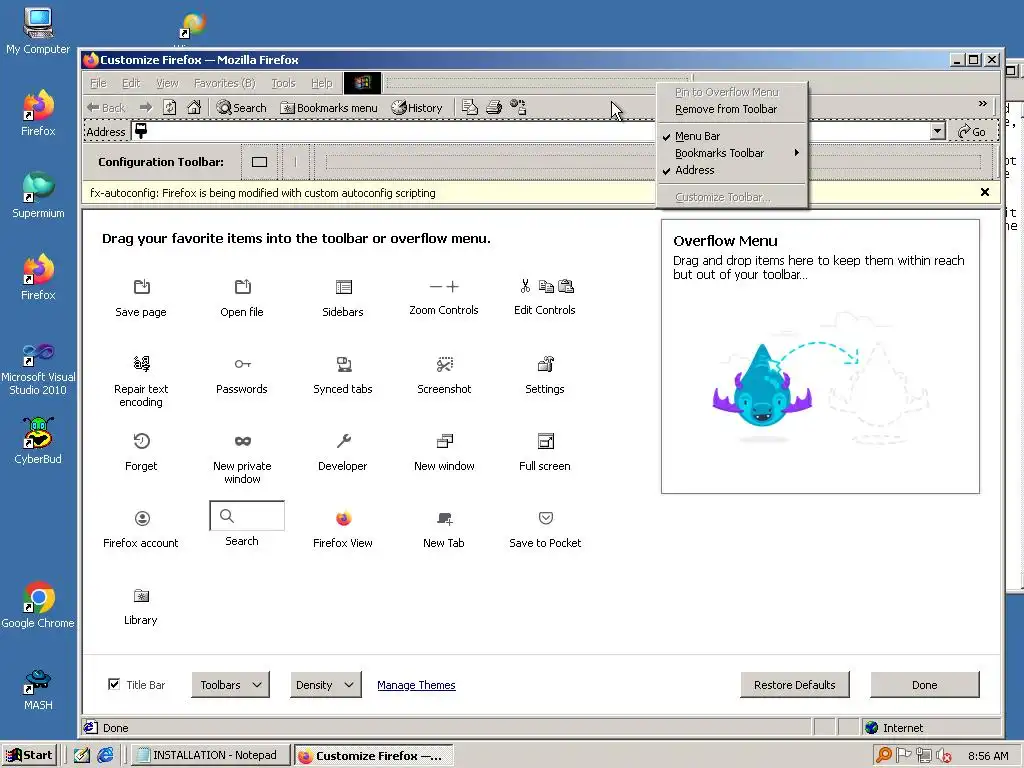
Task: Click the Go button next to address bar
Action: point(972,131)
